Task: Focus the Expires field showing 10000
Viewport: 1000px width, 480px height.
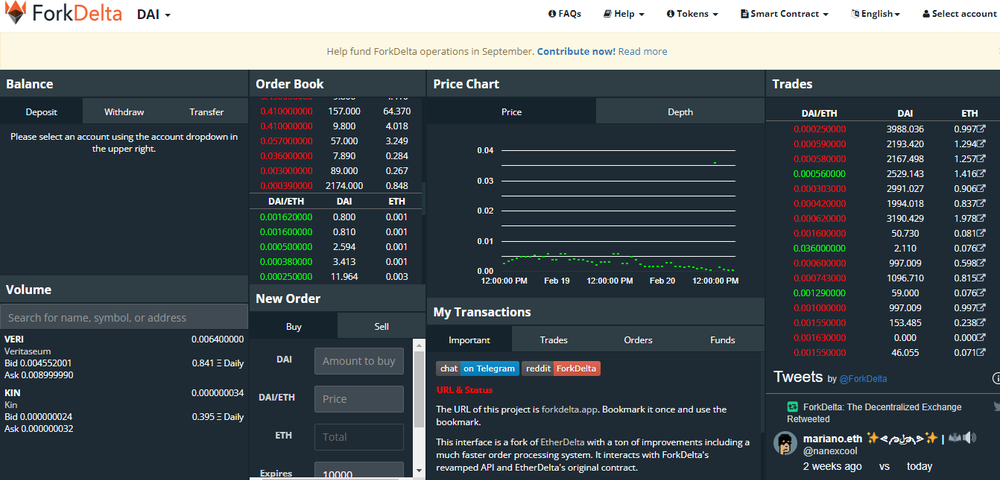Action: [x=359, y=471]
